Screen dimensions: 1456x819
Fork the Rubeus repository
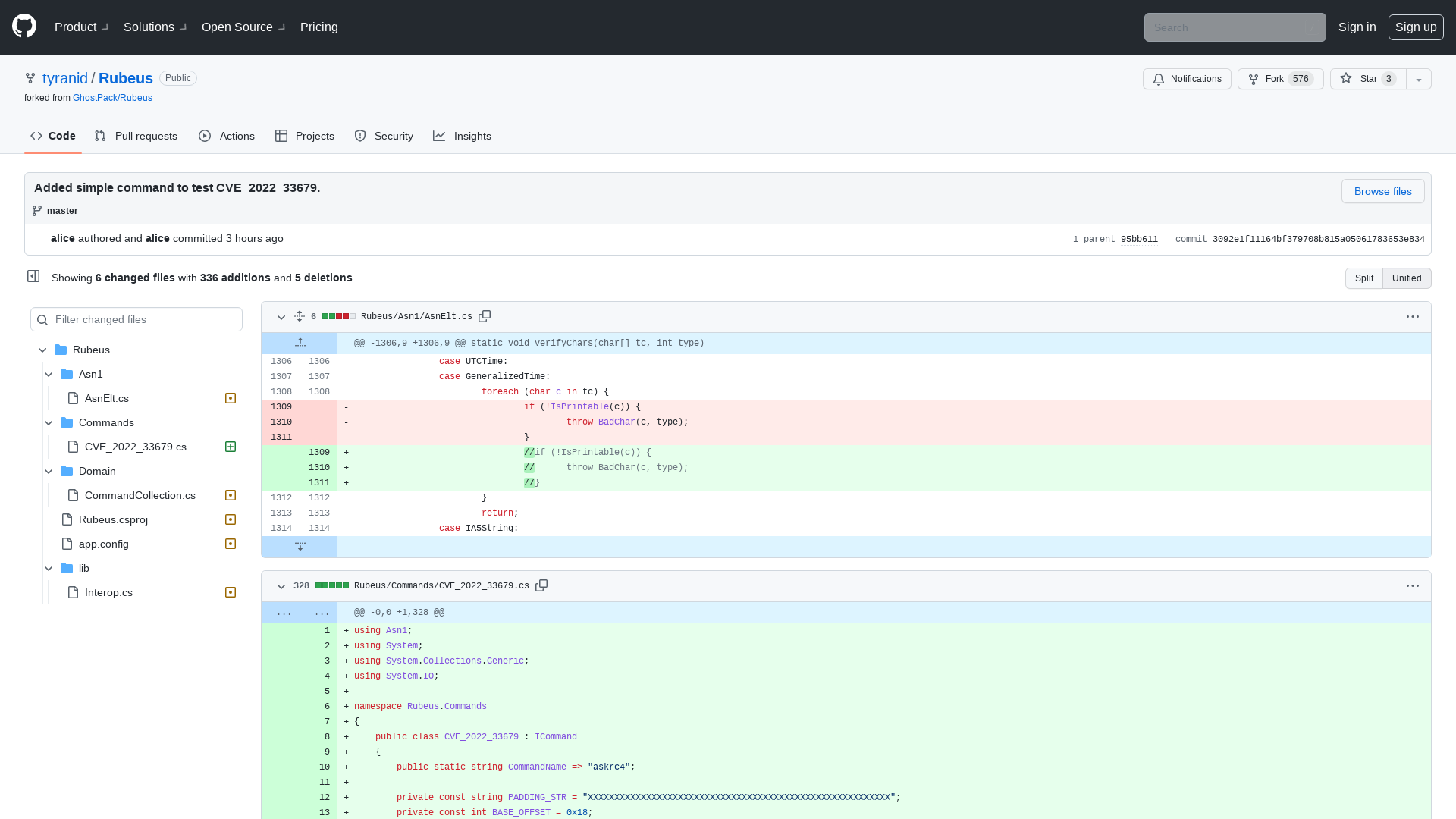point(1279,79)
